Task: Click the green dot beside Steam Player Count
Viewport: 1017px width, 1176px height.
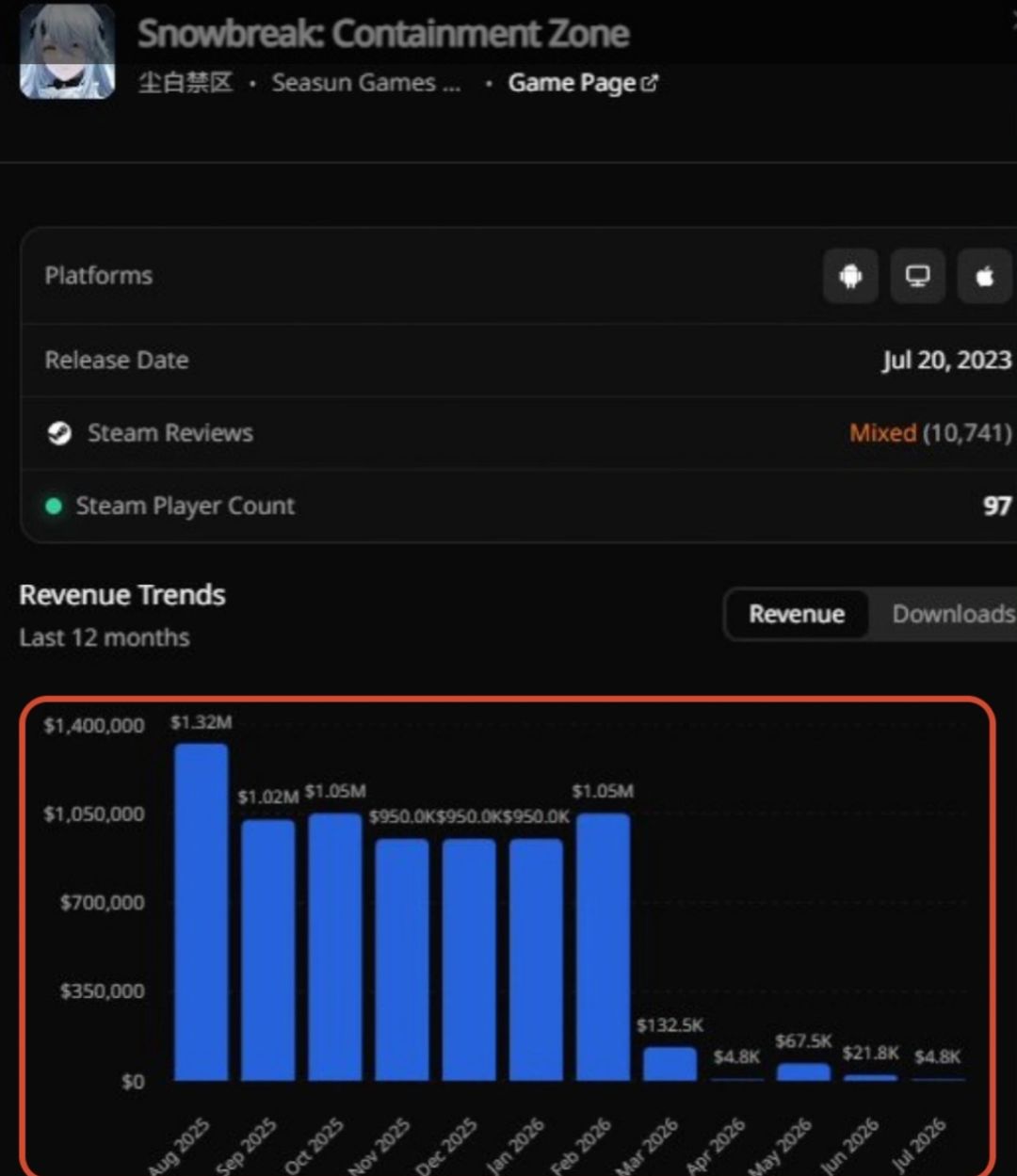Action: point(54,507)
